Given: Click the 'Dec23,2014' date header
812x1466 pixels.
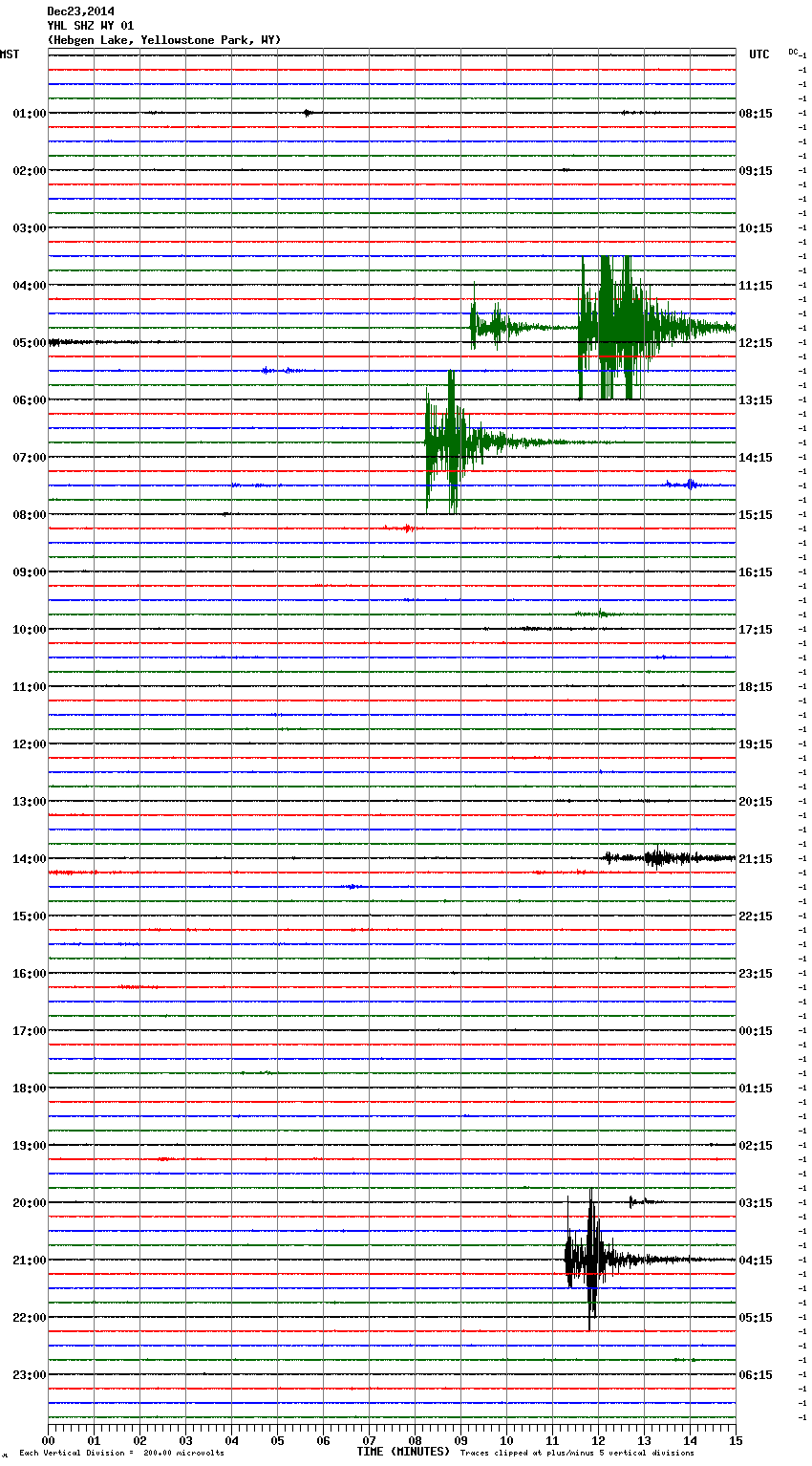Looking at the screenshot, I should click(80, 11).
